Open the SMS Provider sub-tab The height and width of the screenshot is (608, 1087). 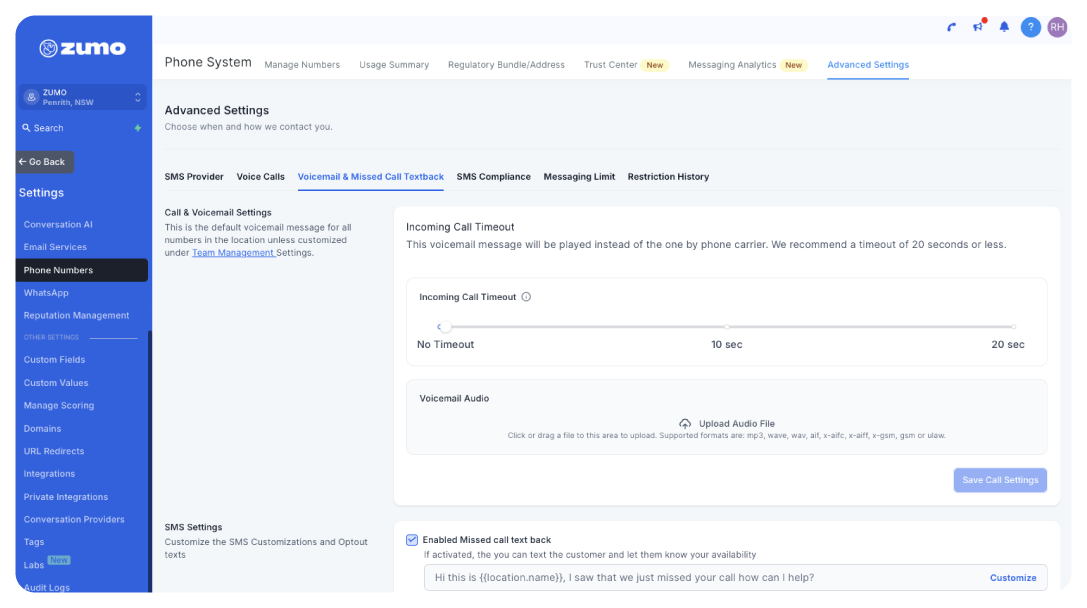coord(194,177)
